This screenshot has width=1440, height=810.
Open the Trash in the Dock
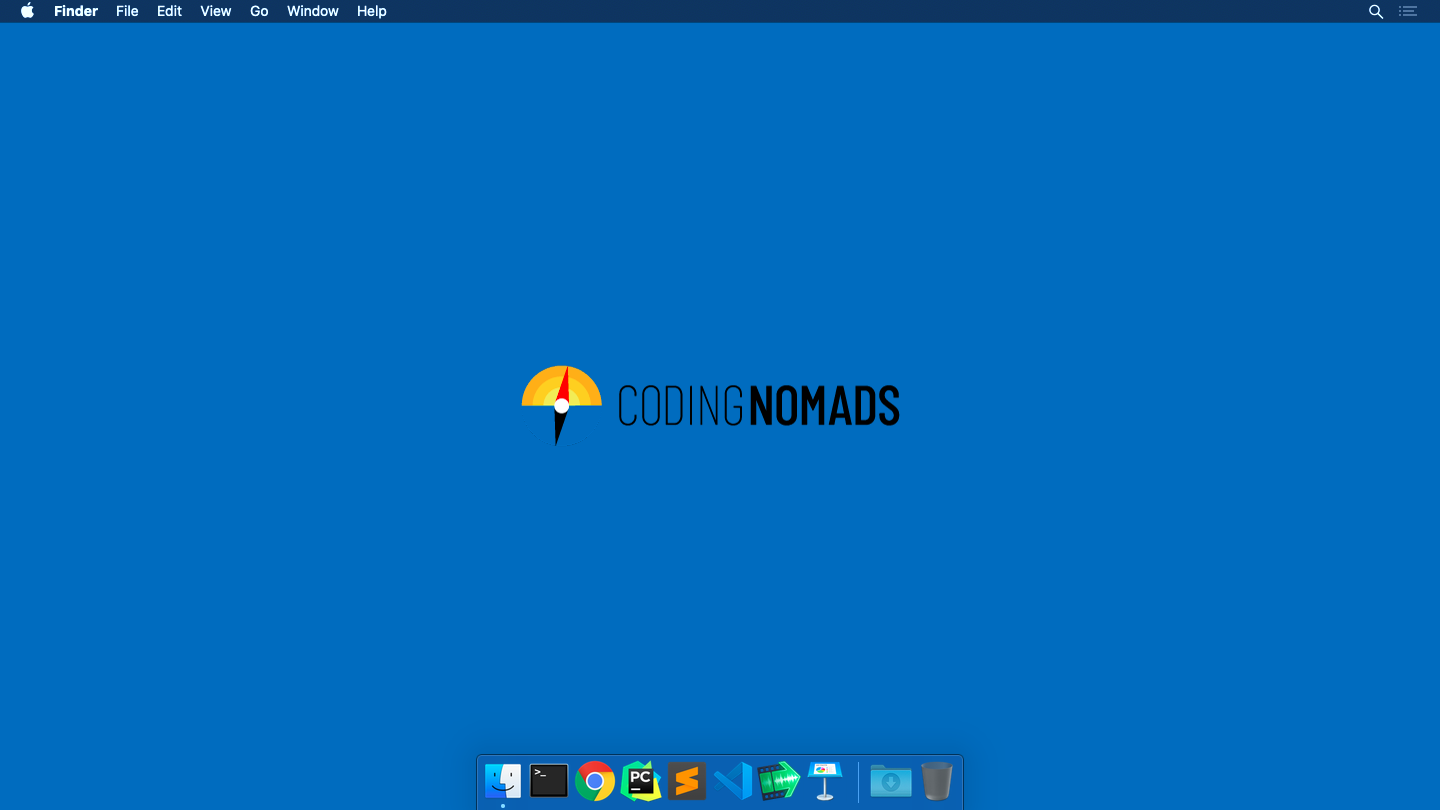point(937,781)
